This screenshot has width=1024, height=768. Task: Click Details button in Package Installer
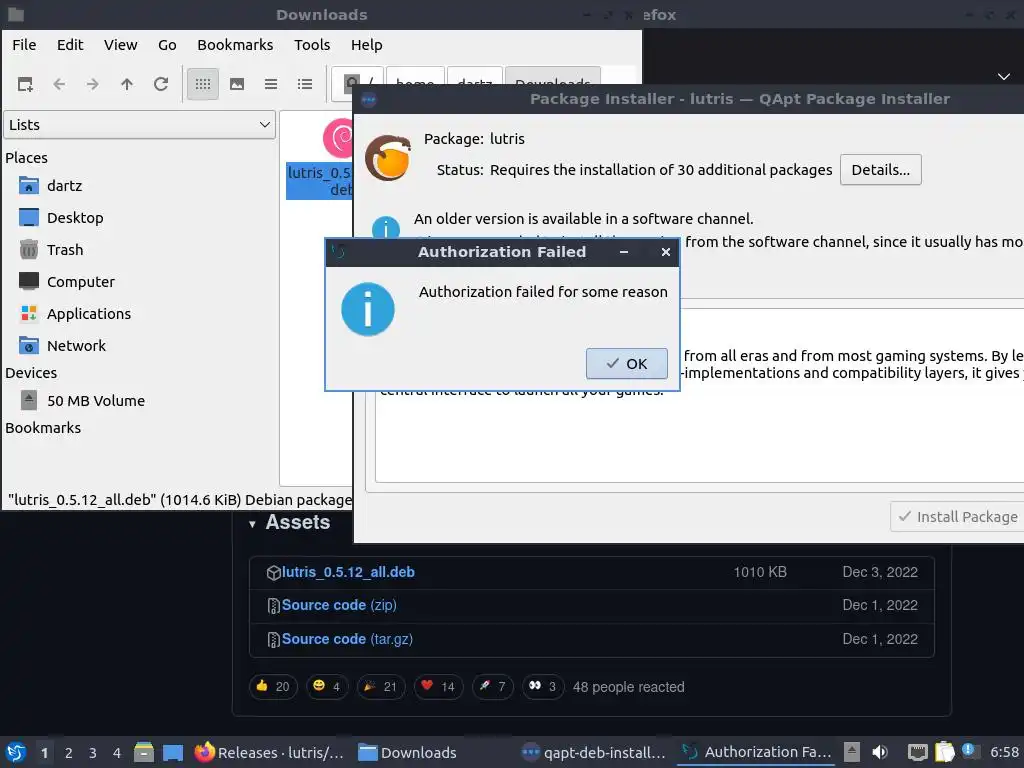click(880, 170)
